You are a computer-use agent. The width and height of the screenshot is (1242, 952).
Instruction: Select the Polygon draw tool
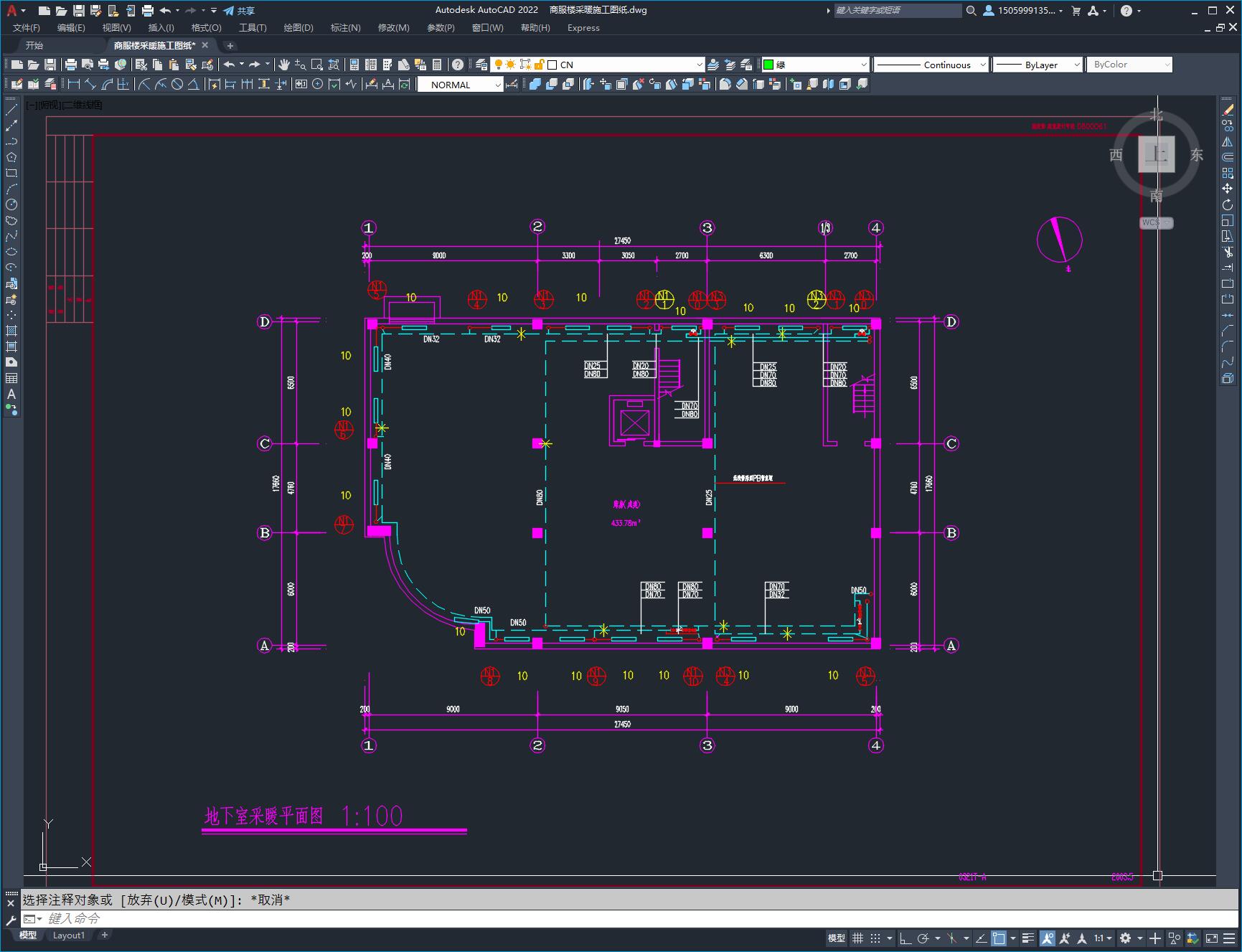11,158
